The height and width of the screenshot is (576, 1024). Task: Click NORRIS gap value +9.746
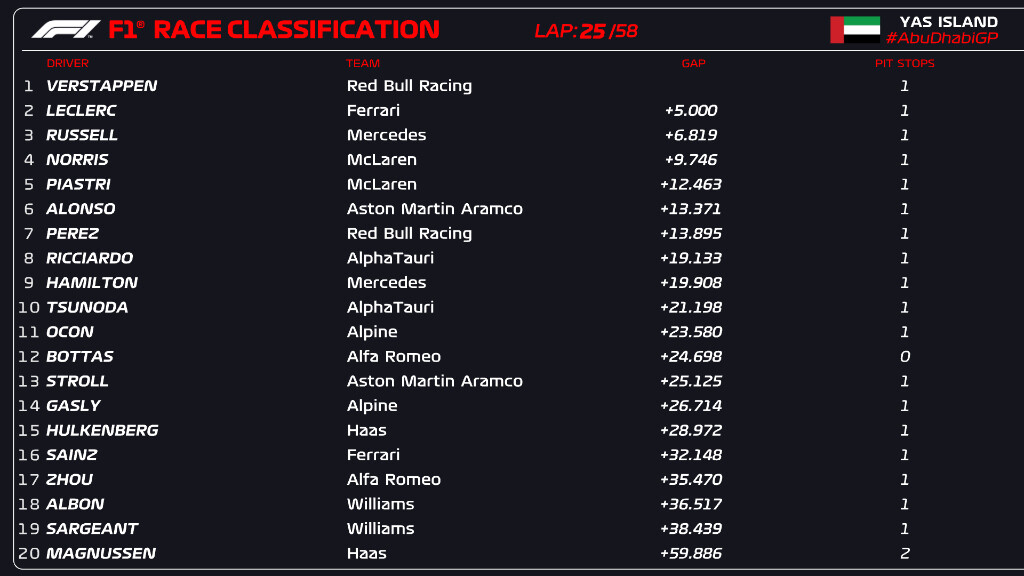tap(691, 160)
